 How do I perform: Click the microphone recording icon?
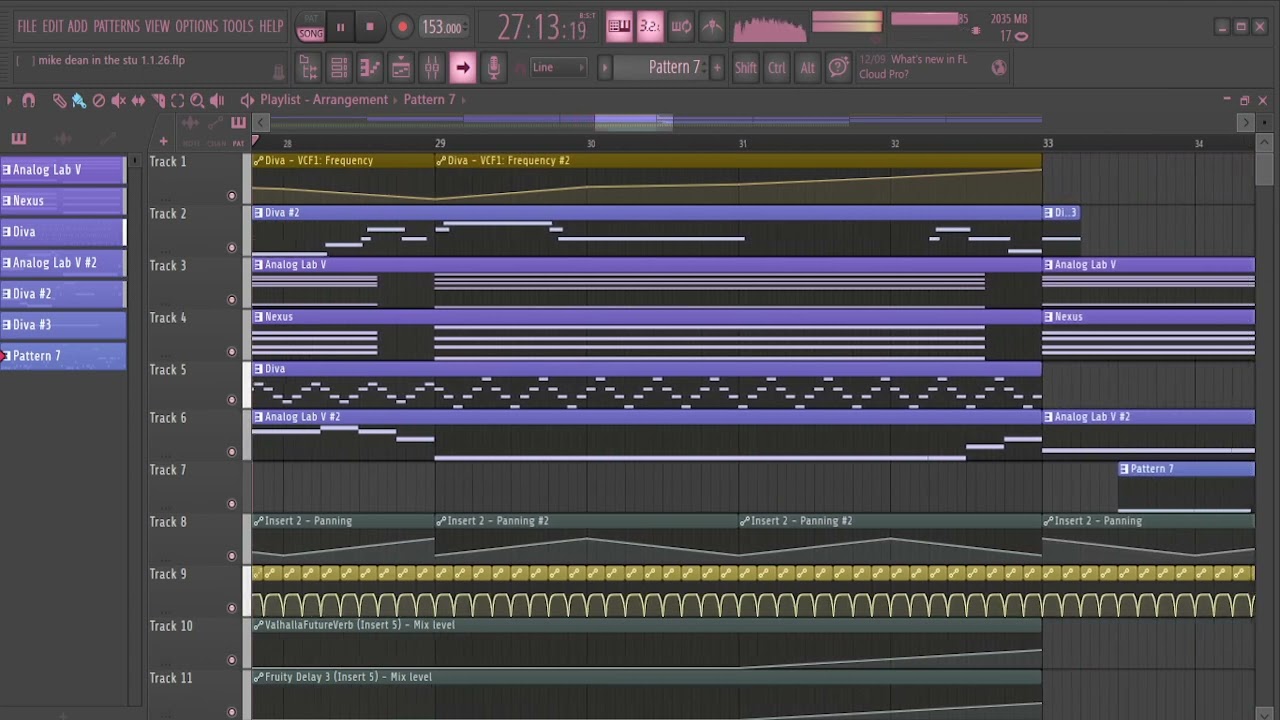click(x=493, y=68)
